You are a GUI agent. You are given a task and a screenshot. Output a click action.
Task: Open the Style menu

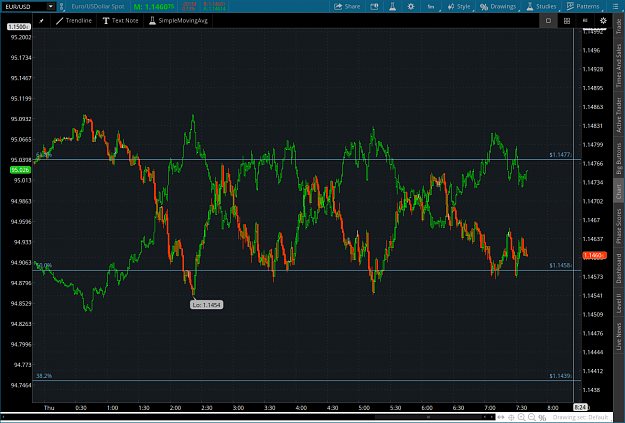[459, 6]
